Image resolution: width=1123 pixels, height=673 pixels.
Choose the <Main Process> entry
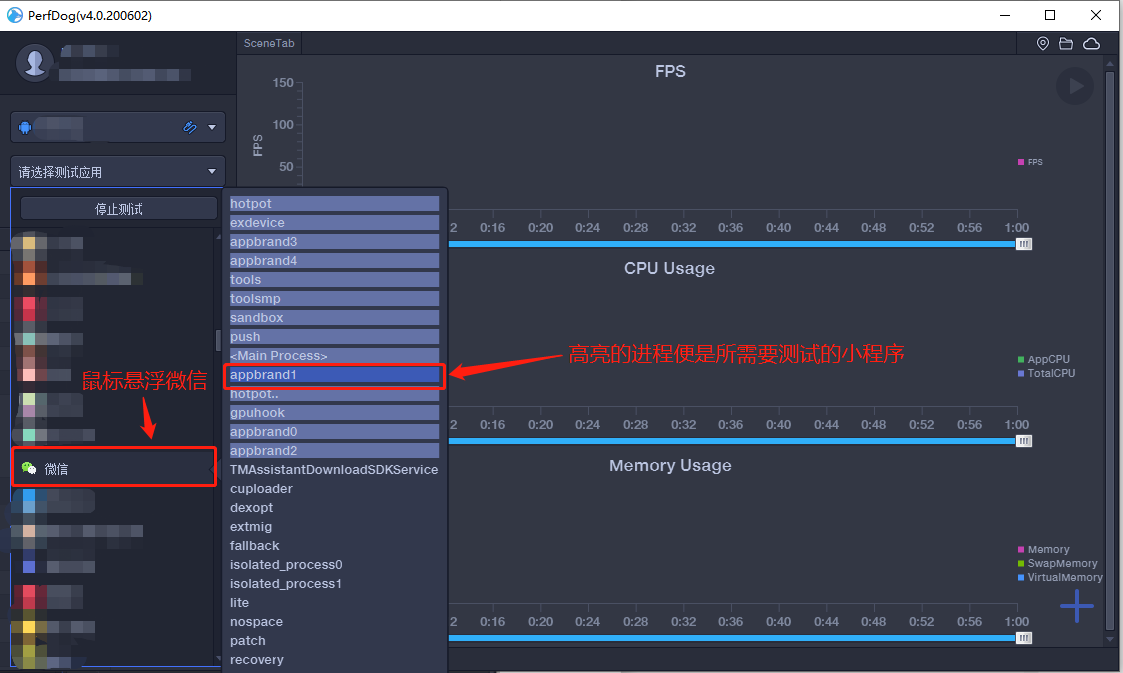[x=334, y=355]
